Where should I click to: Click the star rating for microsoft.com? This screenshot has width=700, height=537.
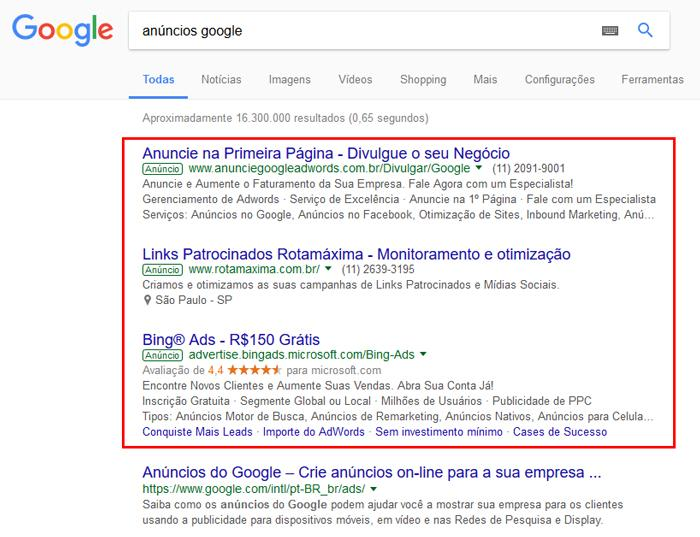coord(254,370)
